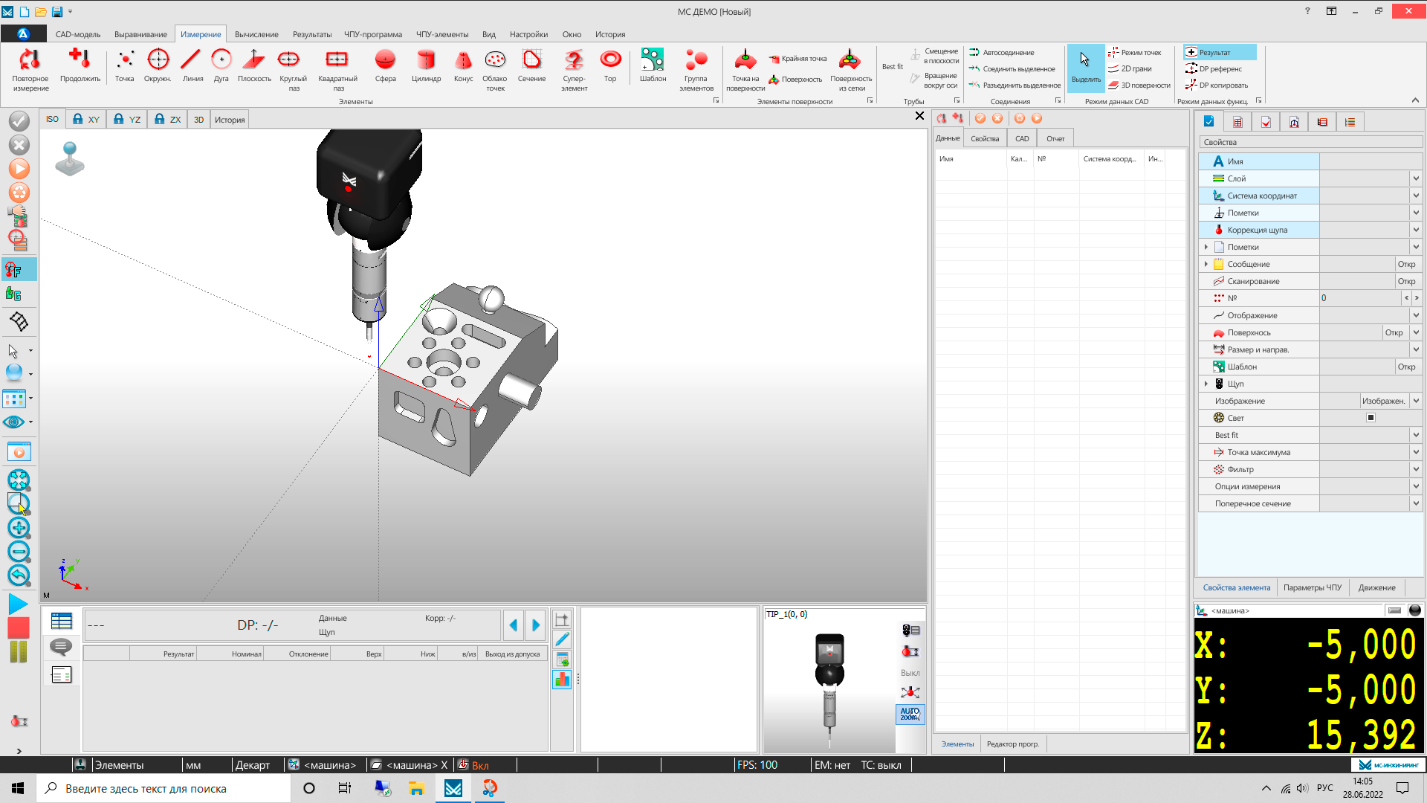
Task: Select the Дуга arc tool
Action: coord(221,65)
